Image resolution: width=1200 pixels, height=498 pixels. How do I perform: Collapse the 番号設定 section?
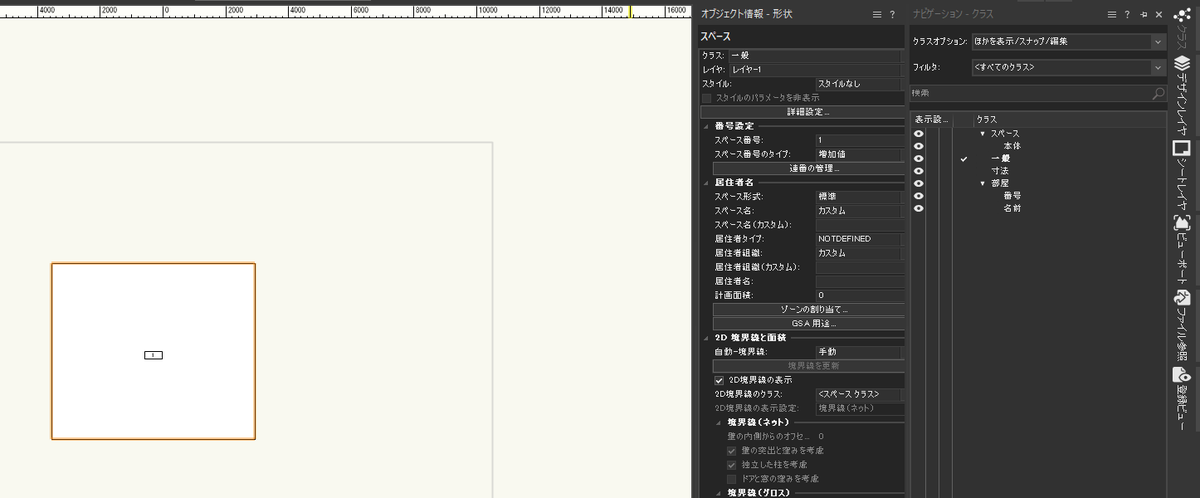(x=706, y=126)
